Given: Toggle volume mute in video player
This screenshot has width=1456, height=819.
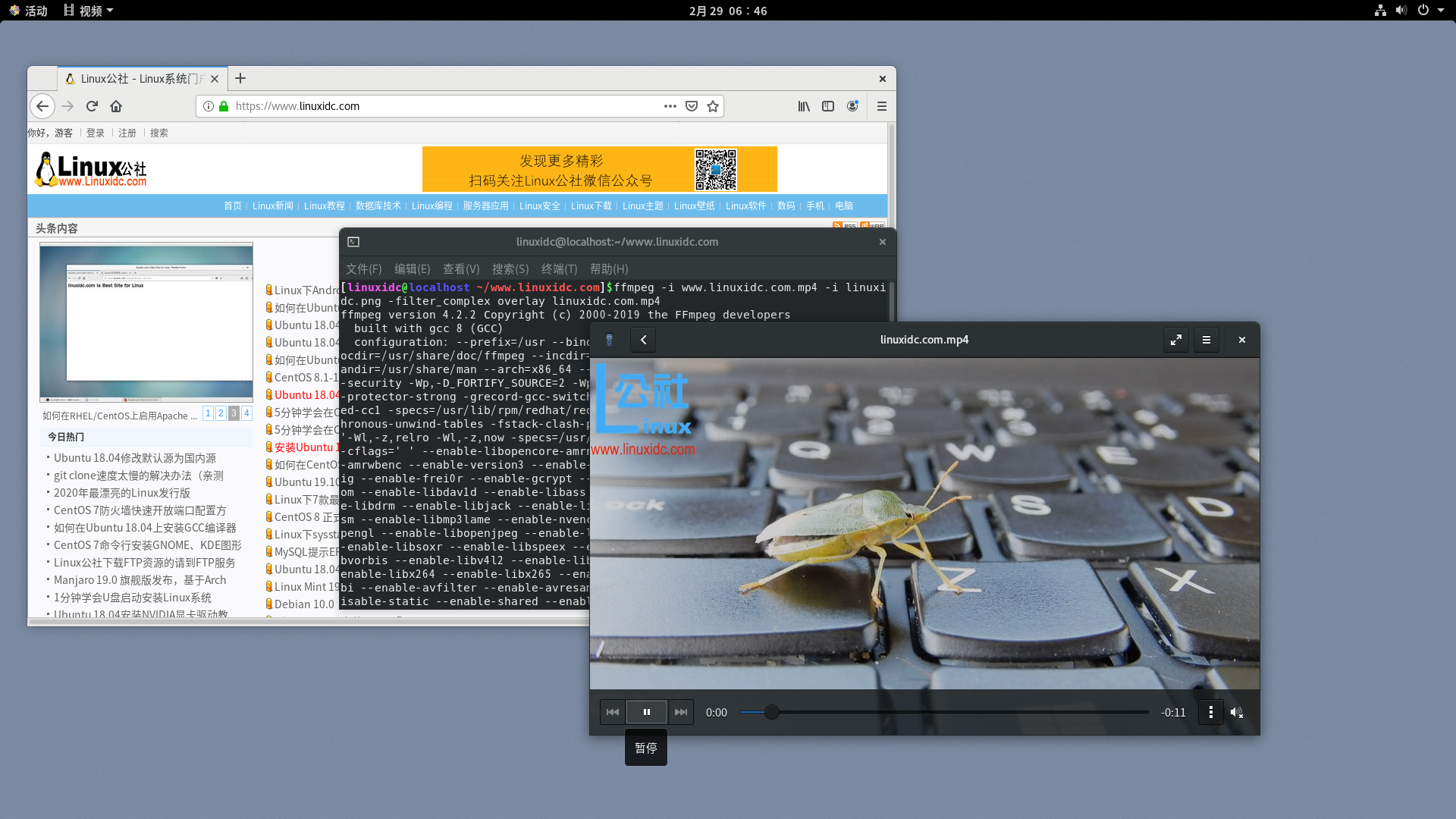Looking at the screenshot, I should click(1237, 712).
